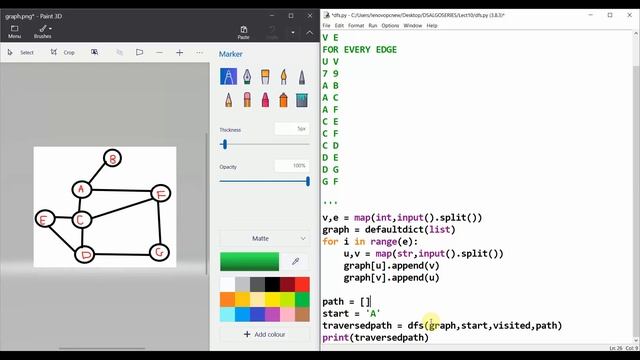640x360 pixels.
Task: Open the File menu in IDLE
Action: tap(327, 26)
